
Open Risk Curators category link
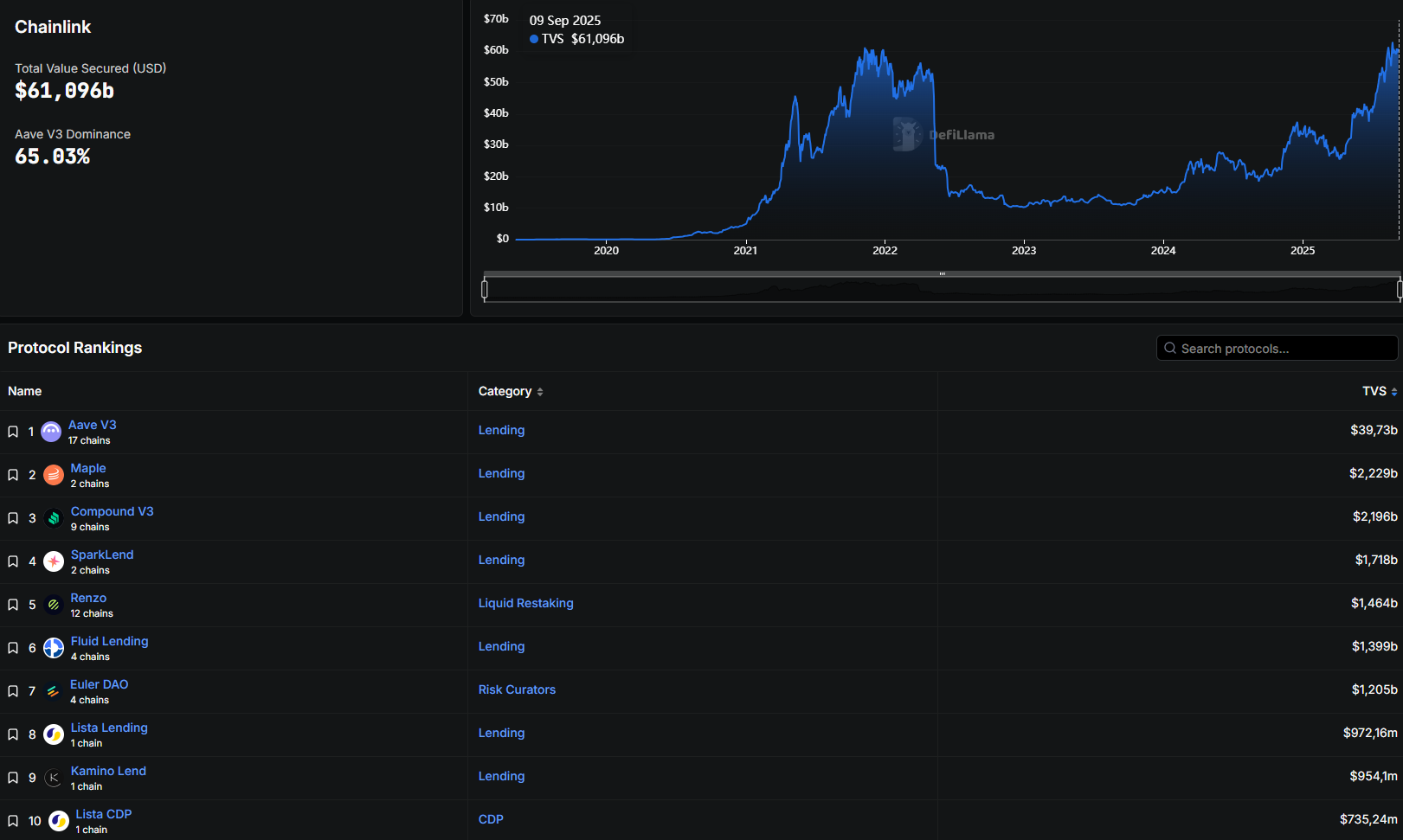517,689
